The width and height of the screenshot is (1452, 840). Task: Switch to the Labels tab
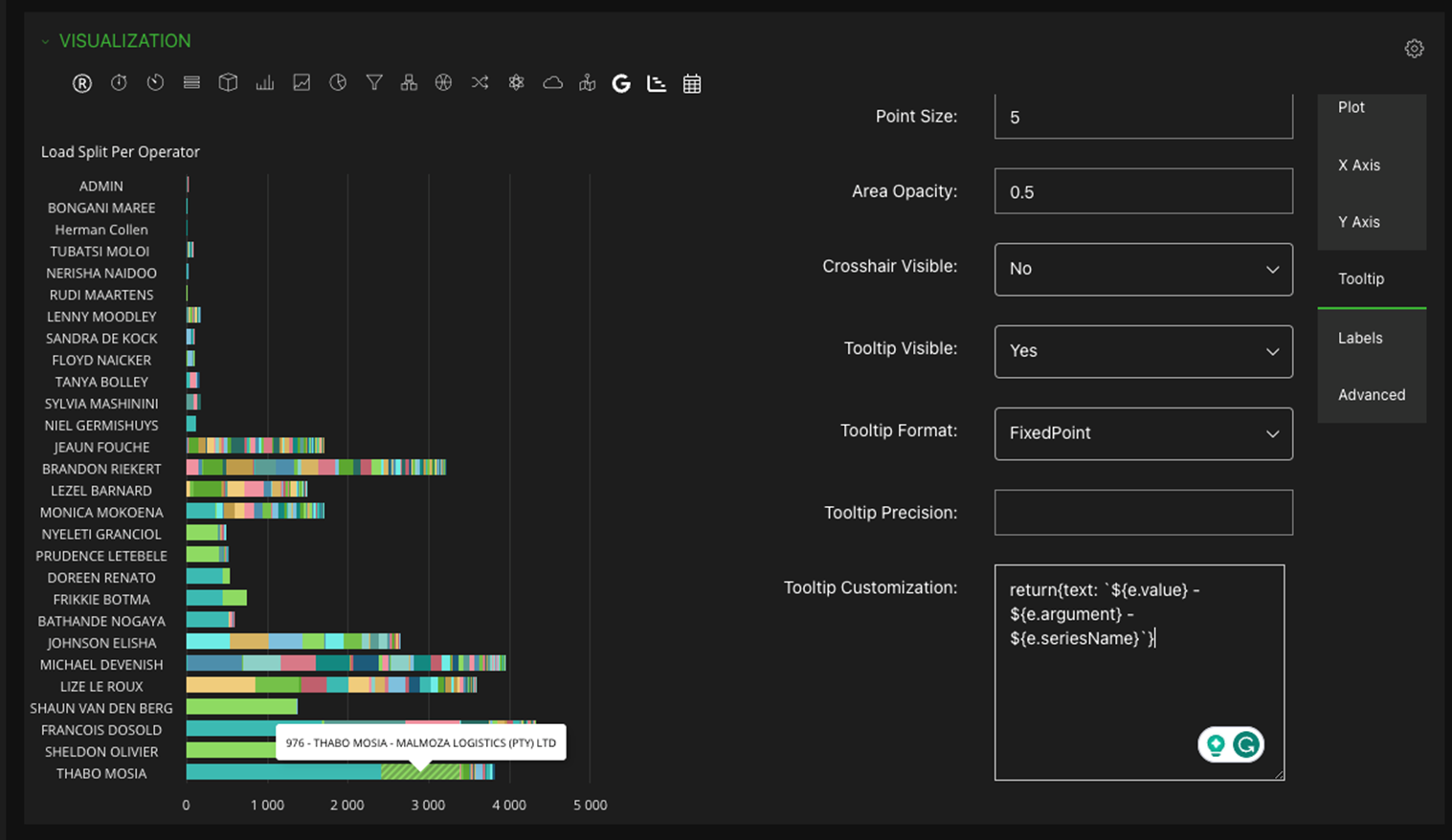pyautogui.click(x=1360, y=338)
